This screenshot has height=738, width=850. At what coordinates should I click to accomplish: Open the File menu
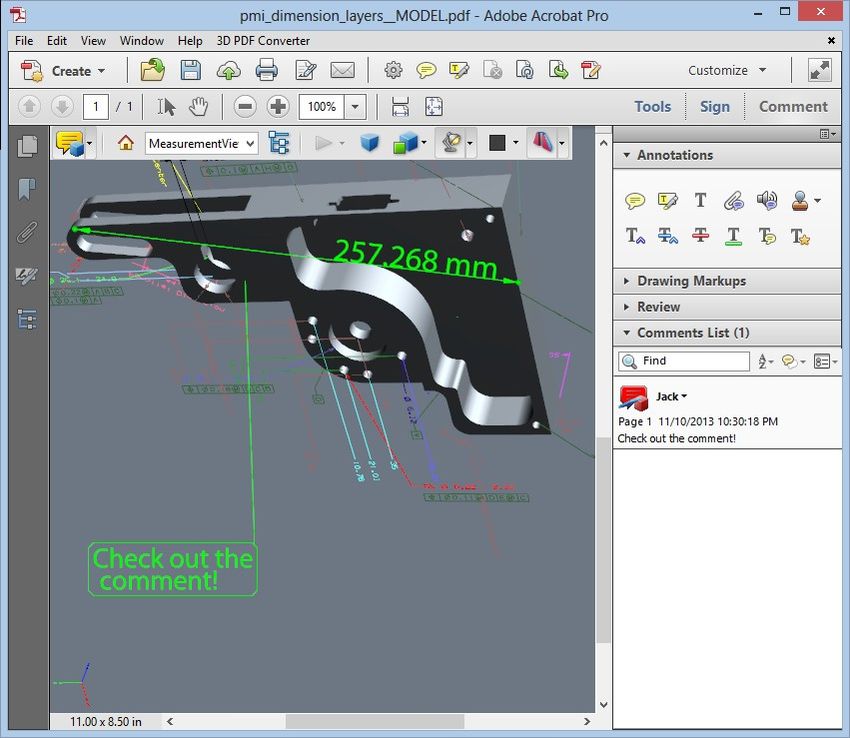[x=24, y=41]
